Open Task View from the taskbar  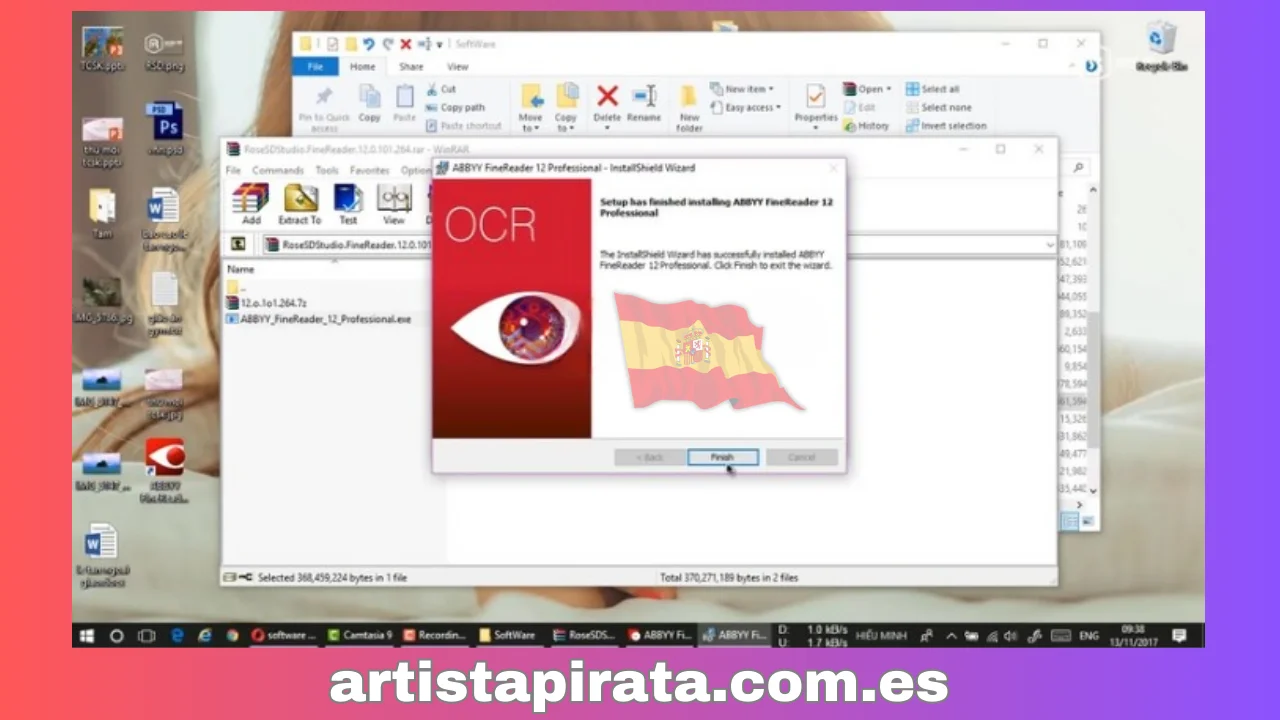coord(147,635)
